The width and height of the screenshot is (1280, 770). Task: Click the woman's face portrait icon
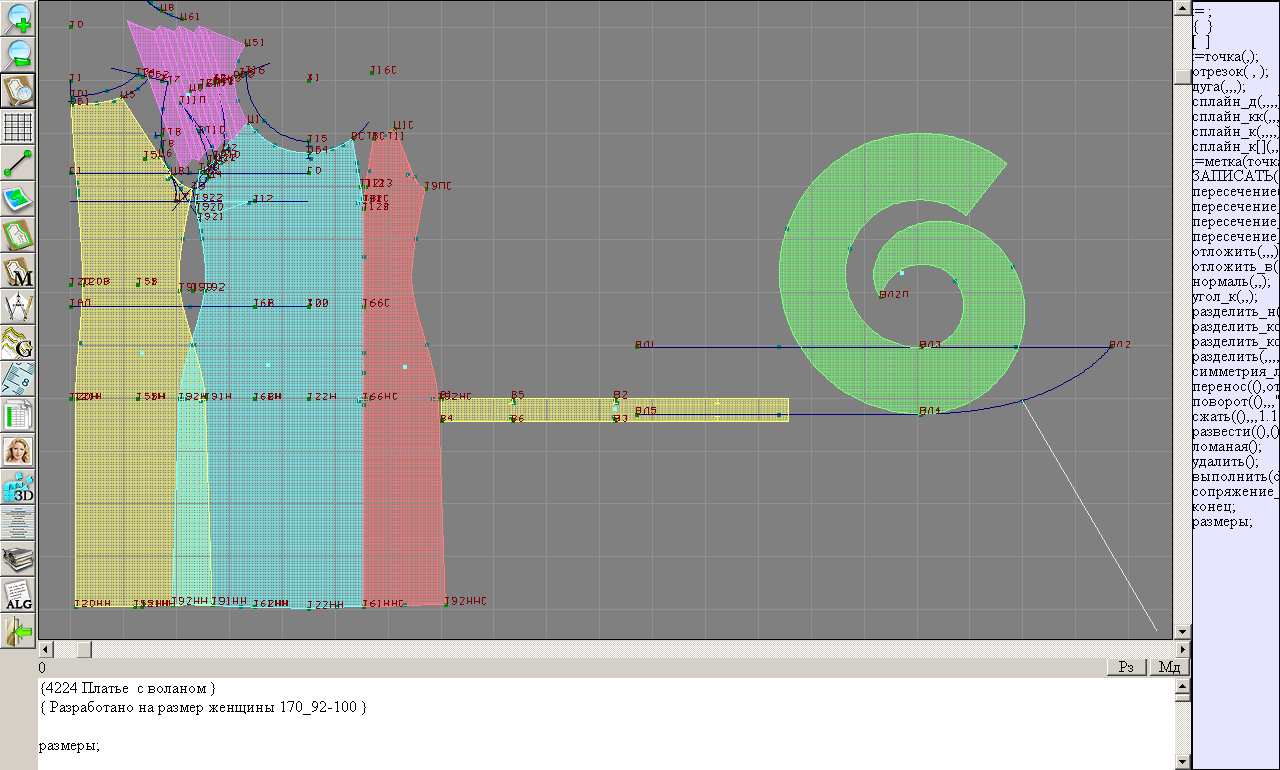19,451
